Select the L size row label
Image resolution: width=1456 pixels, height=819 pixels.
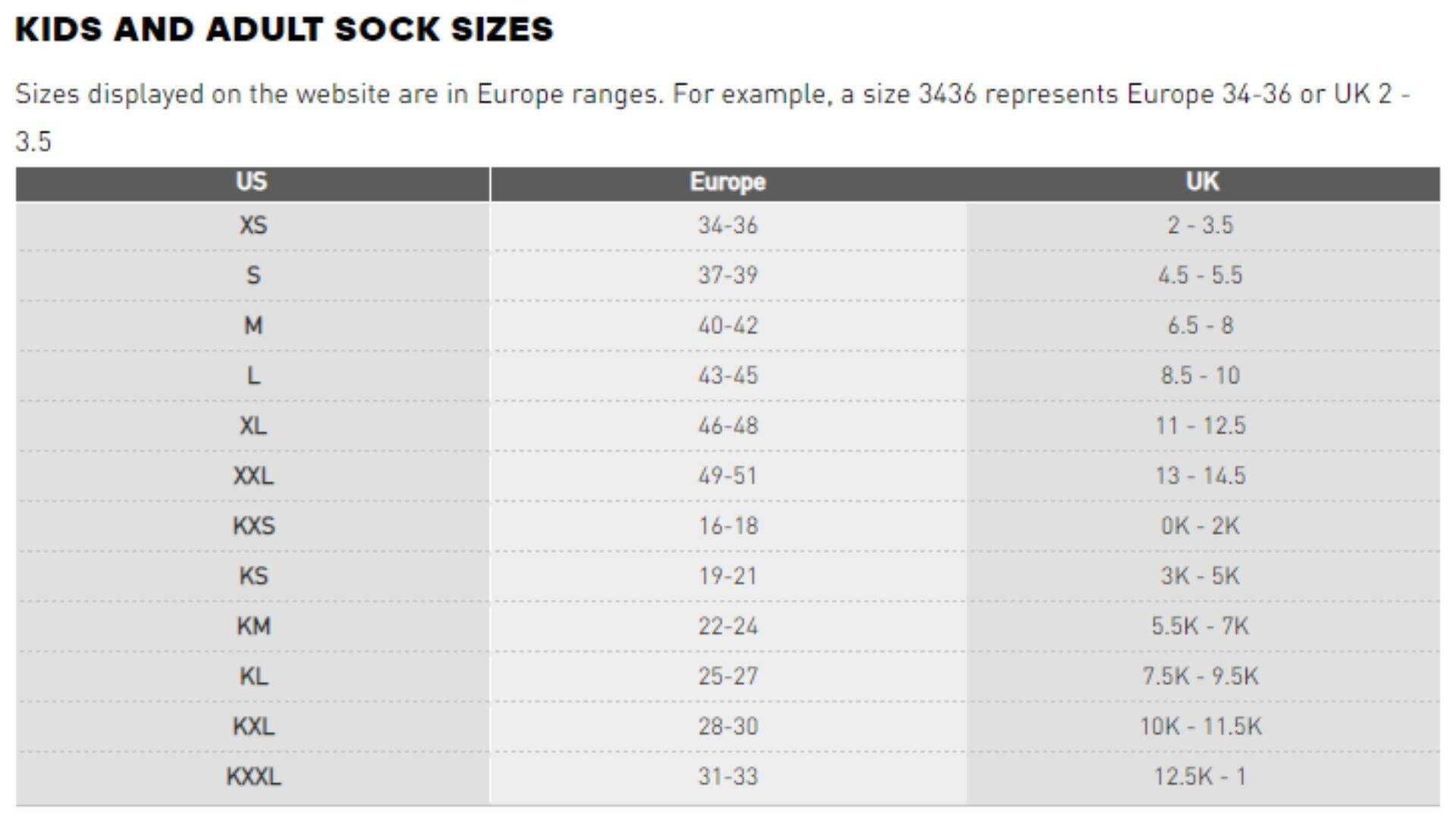[x=253, y=375]
